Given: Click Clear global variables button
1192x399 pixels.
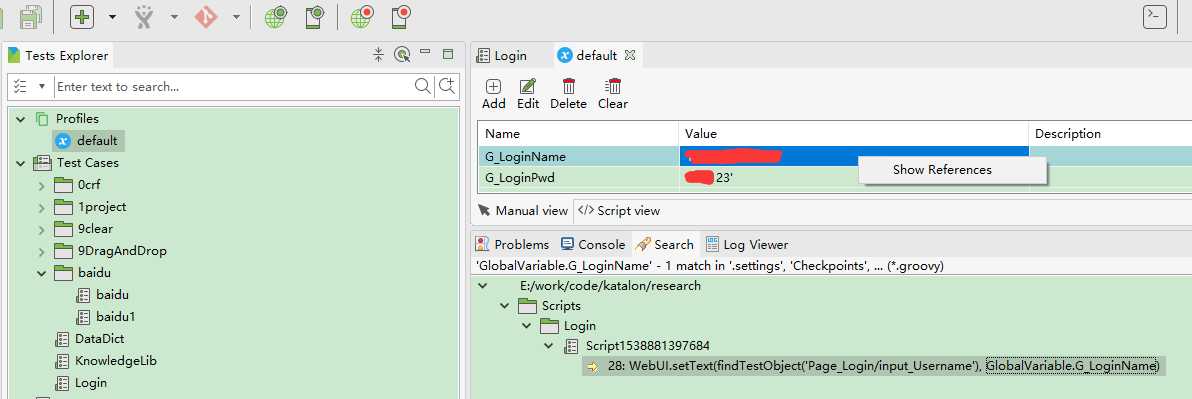Looking at the screenshot, I should tap(613, 94).
